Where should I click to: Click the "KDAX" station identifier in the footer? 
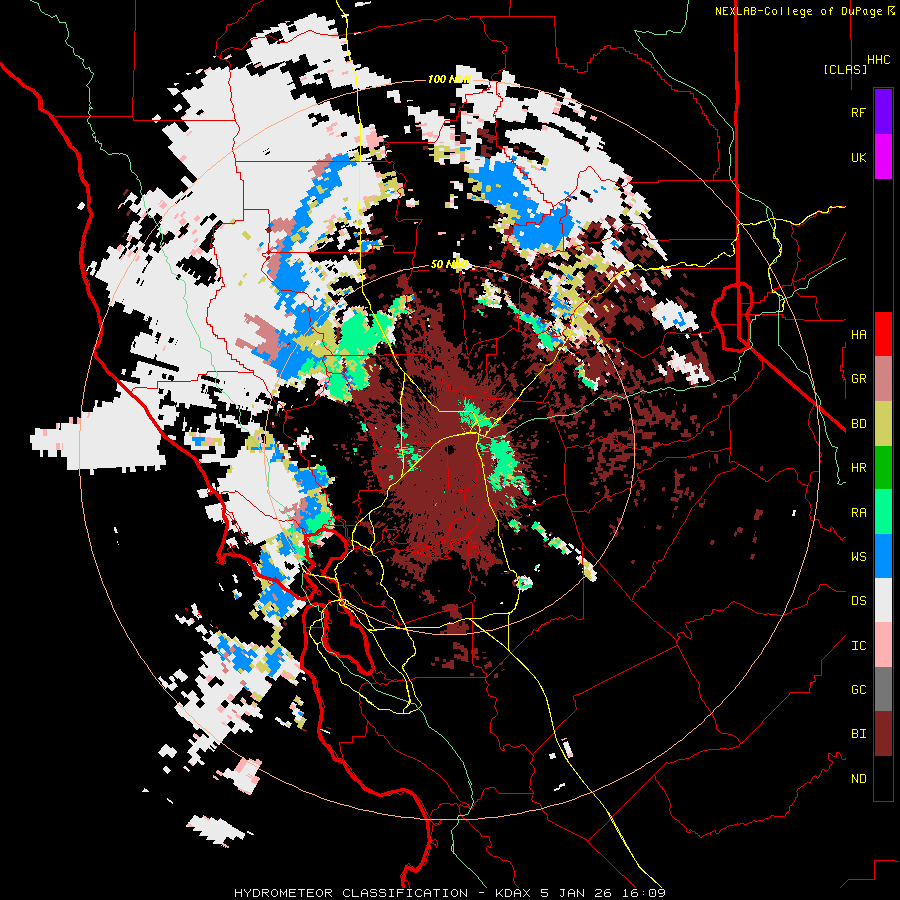(514, 893)
